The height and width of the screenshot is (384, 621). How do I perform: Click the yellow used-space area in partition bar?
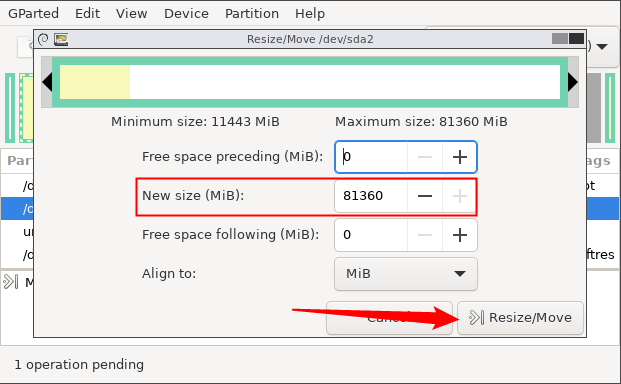pos(95,82)
